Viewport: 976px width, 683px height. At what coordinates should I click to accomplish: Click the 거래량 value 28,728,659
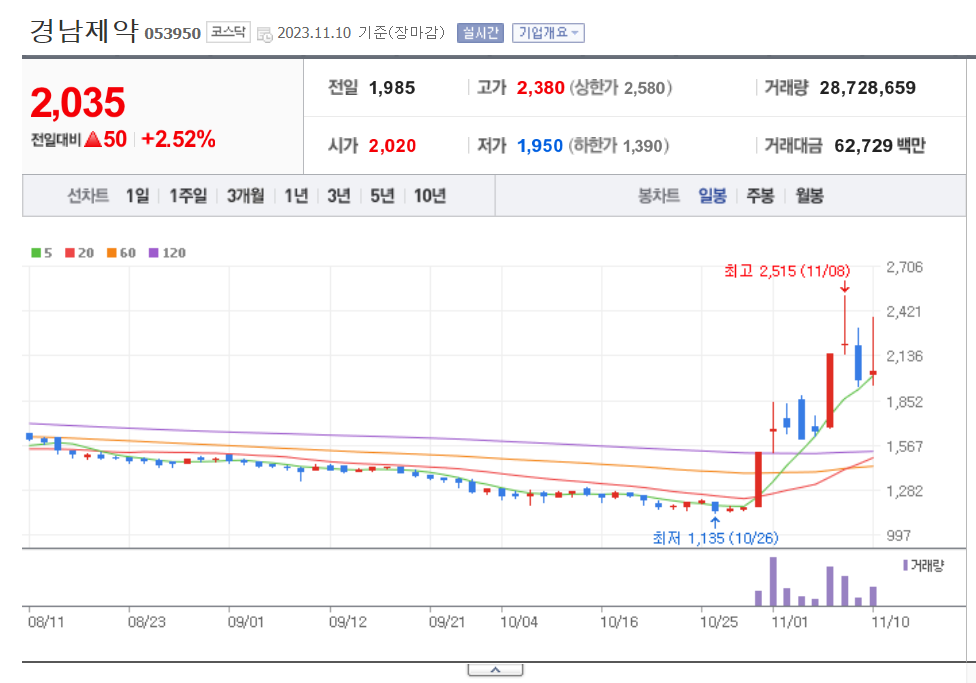point(868,88)
